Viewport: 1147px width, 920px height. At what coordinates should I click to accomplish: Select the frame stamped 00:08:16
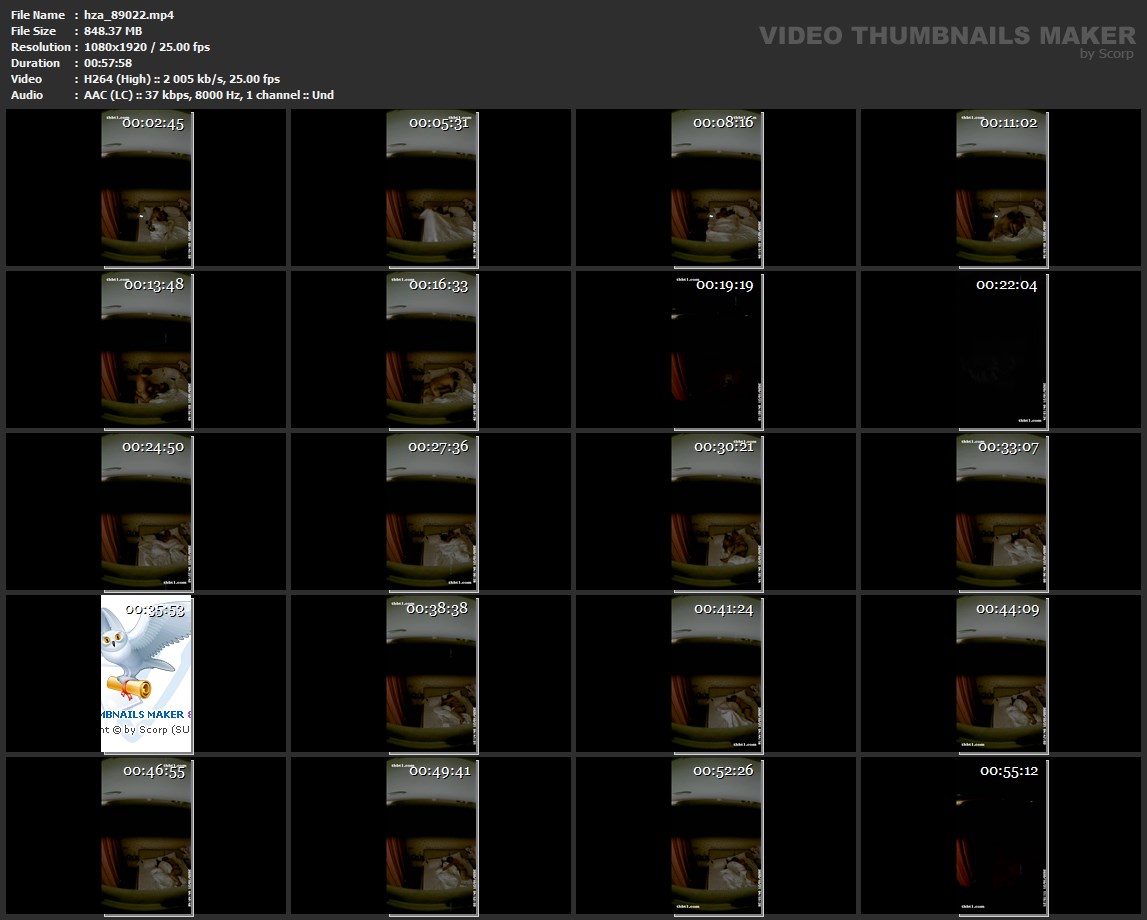(717, 188)
